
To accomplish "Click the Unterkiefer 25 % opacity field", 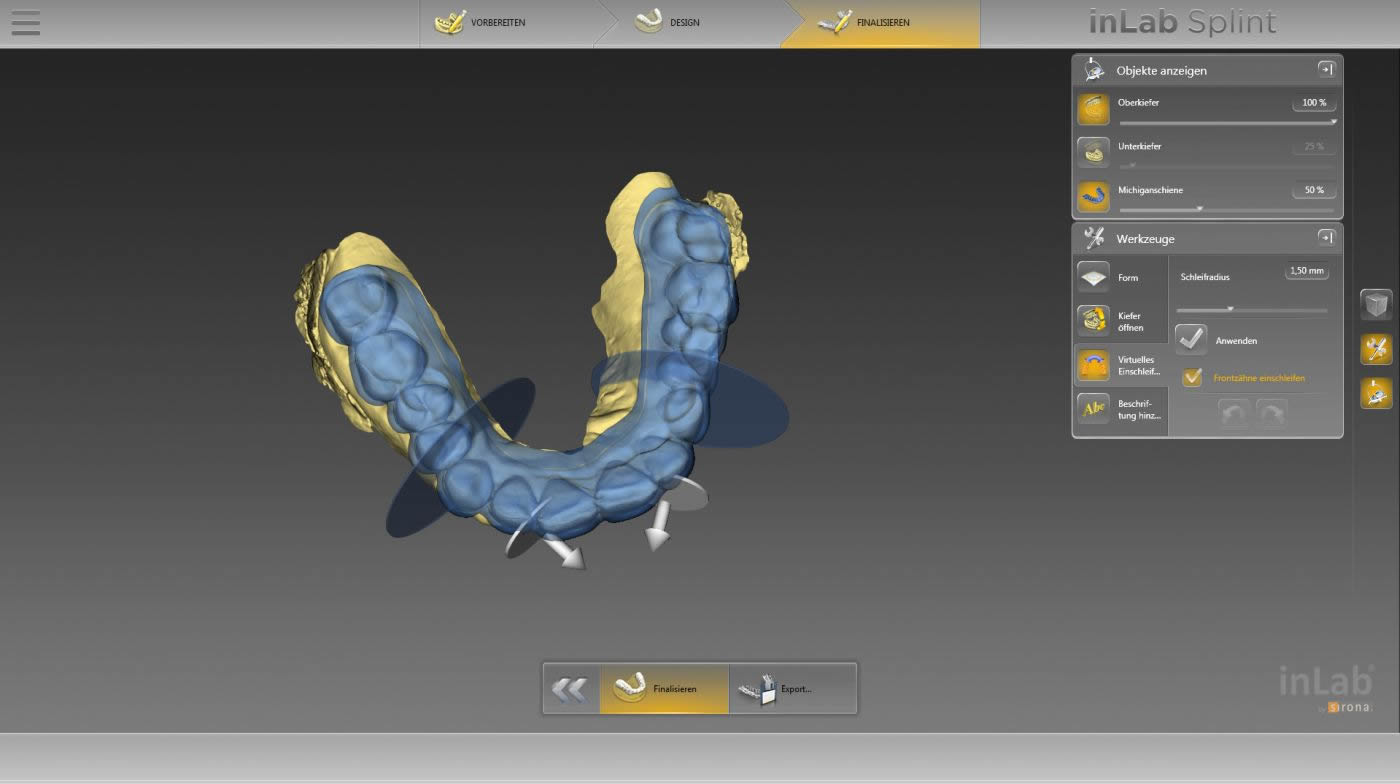I will (x=1314, y=147).
